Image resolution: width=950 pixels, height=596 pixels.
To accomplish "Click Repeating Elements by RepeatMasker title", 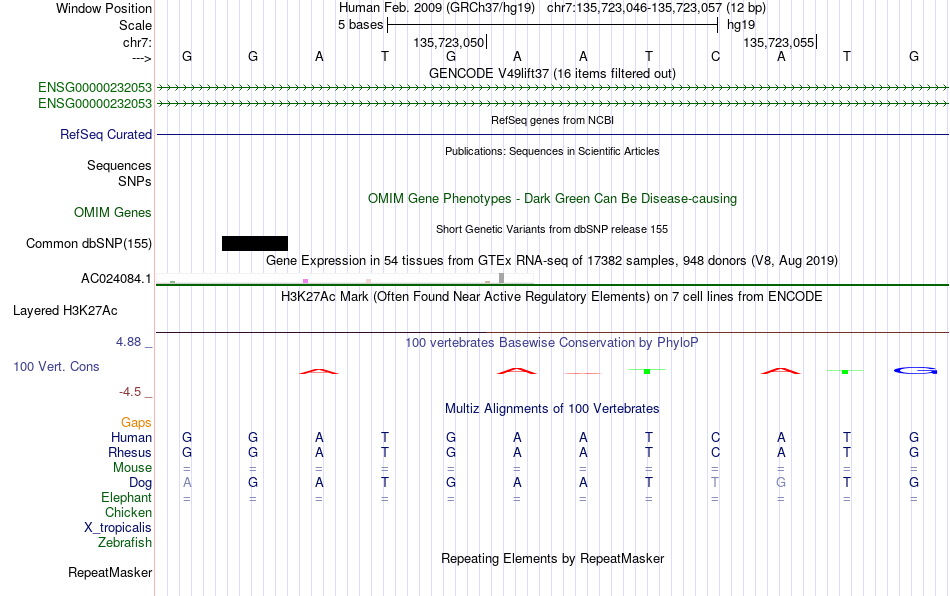I will pyautogui.click(x=553, y=558).
